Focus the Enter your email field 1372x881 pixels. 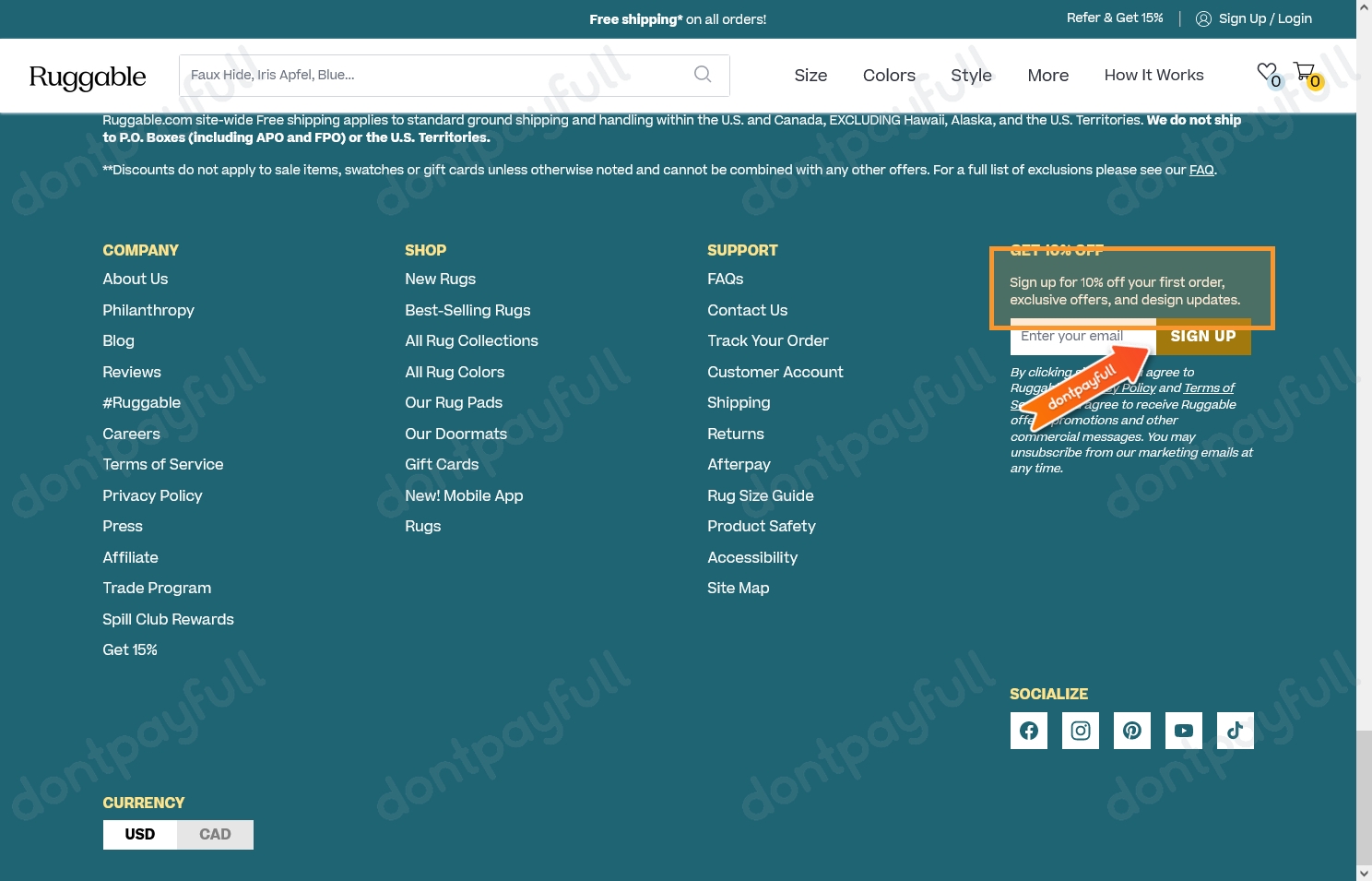[x=1083, y=337]
